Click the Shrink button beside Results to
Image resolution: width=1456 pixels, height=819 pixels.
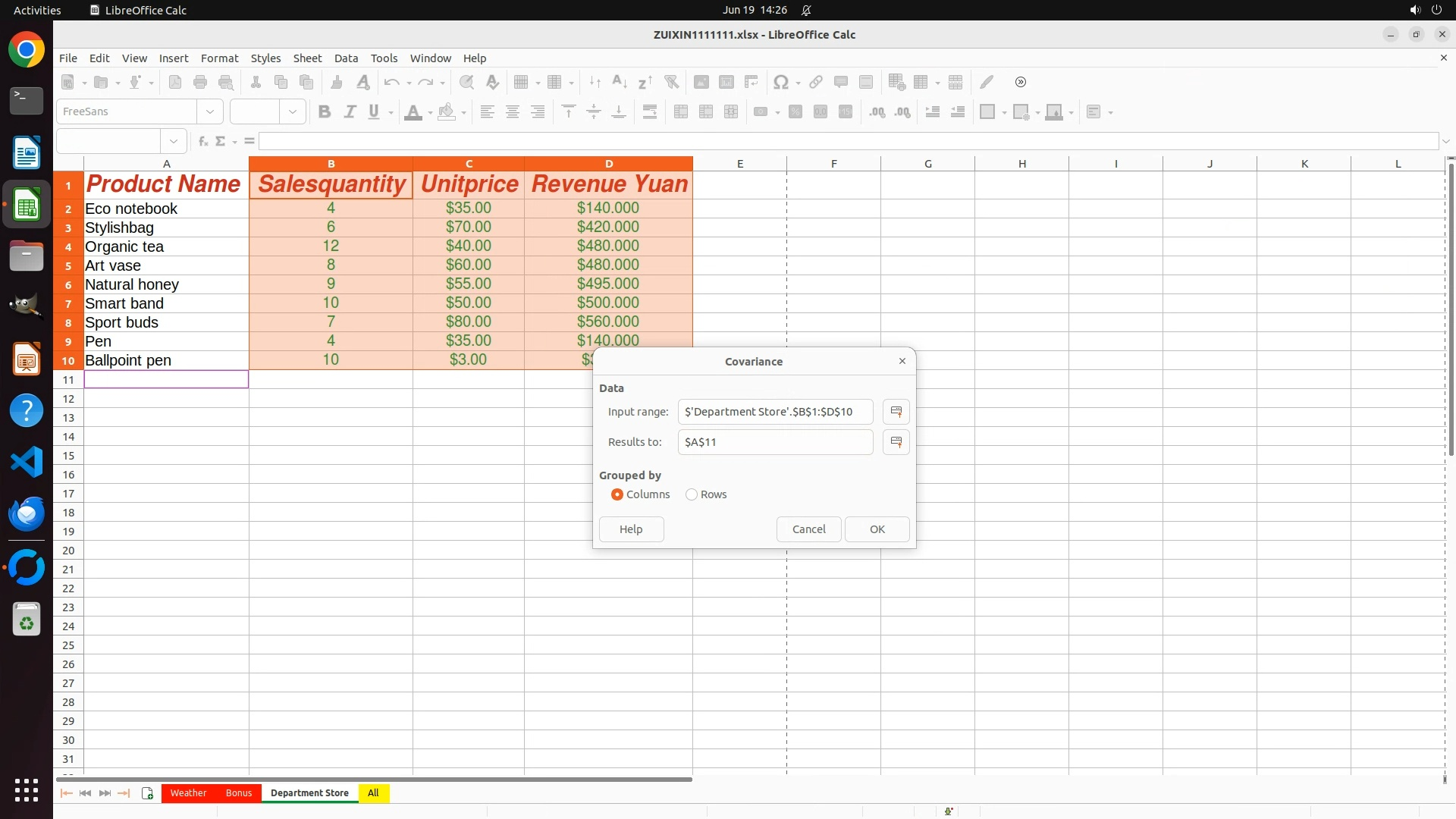[896, 442]
